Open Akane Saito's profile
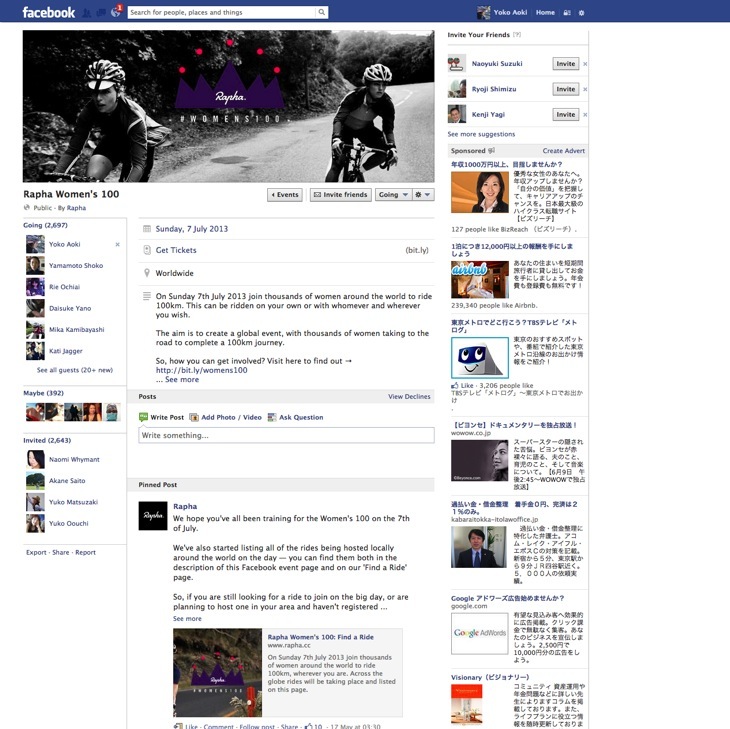 67,481
